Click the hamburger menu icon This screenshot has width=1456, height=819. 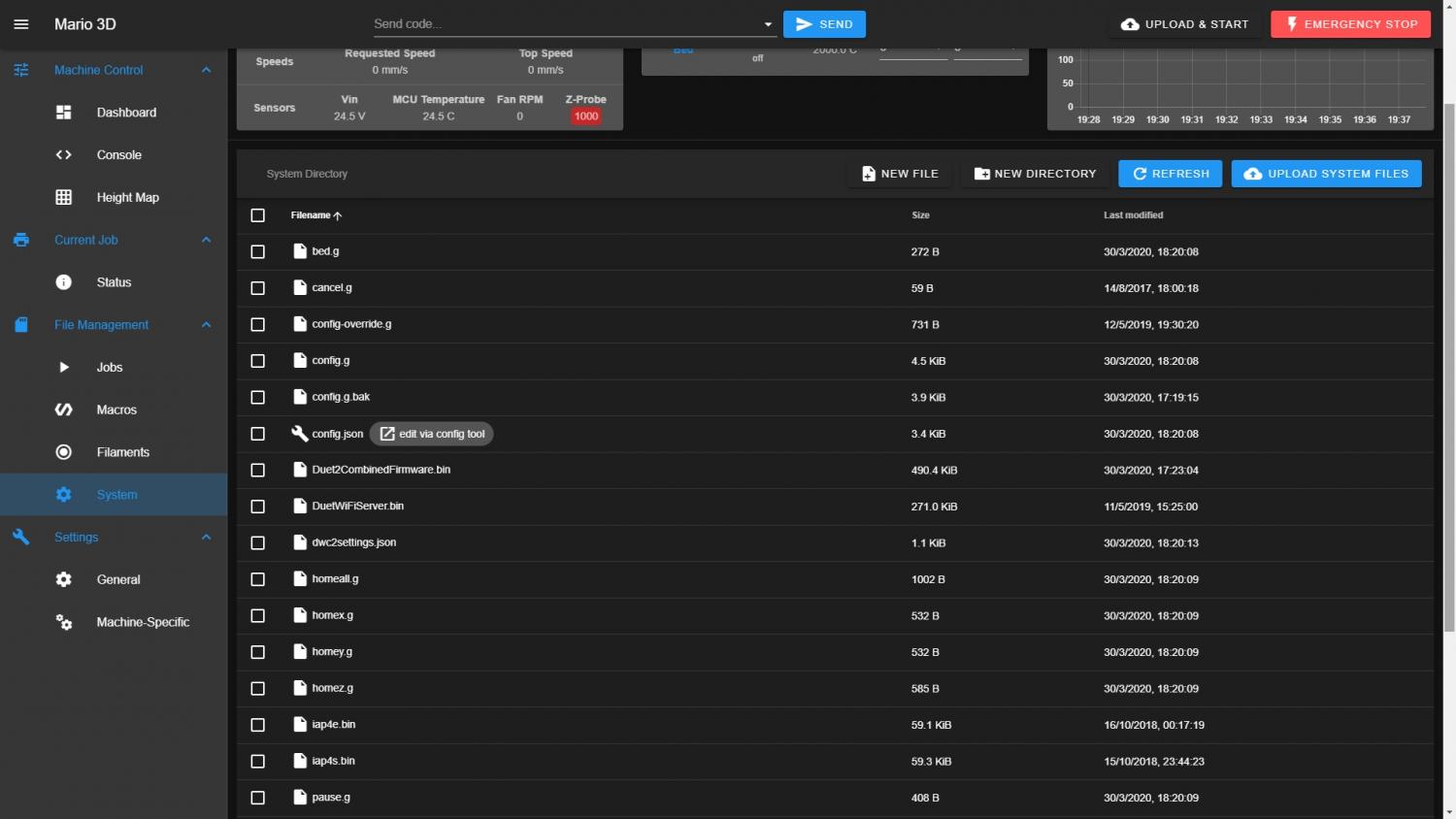click(x=21, y=24)
